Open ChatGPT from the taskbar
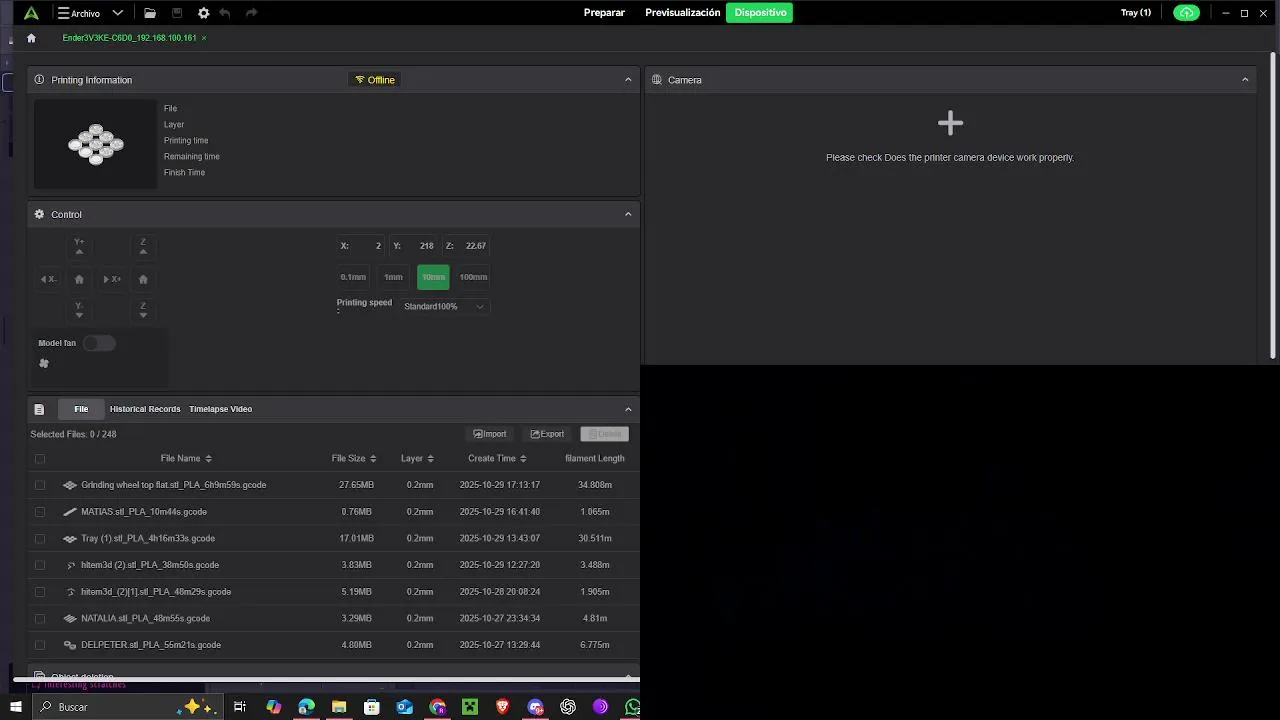The image size is (1280, 720). click(x=568, y=707)
